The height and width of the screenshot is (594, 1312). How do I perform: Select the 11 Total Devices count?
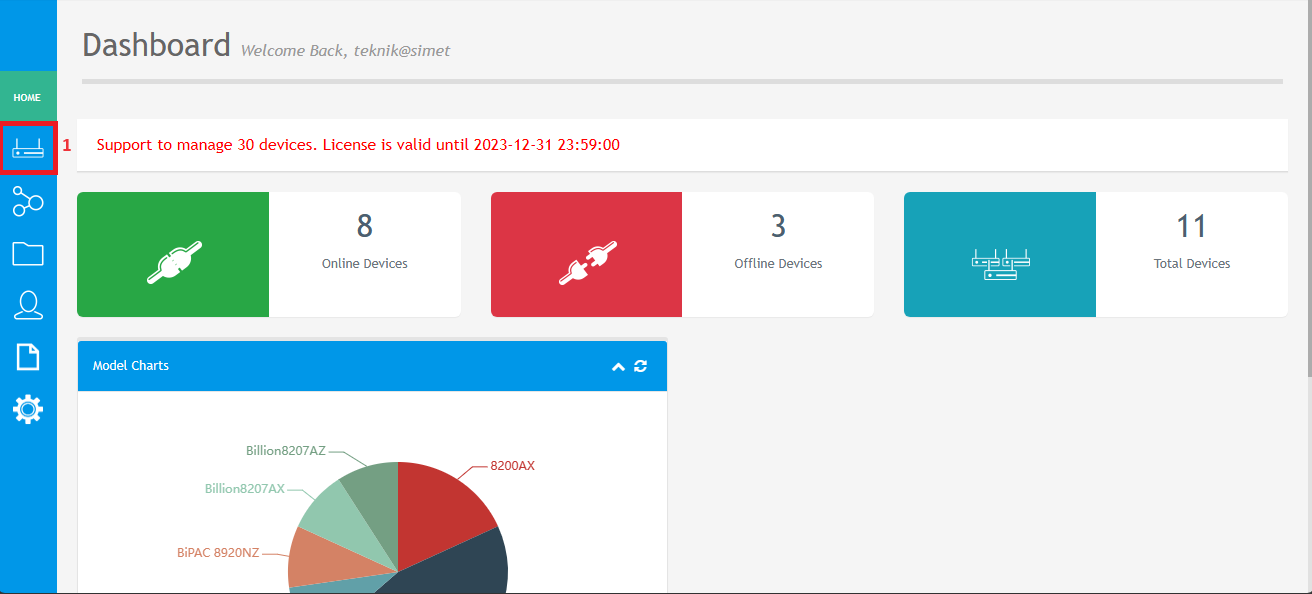[x=1191, y=227]
